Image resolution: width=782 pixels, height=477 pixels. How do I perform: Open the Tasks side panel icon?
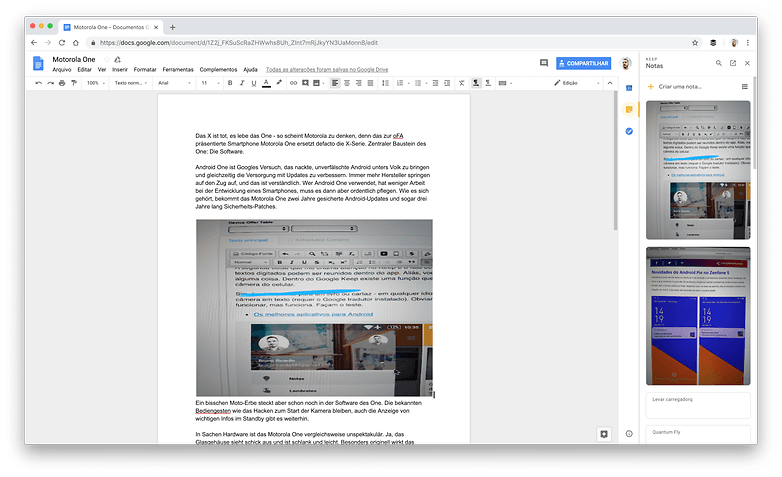click(629, 131)
